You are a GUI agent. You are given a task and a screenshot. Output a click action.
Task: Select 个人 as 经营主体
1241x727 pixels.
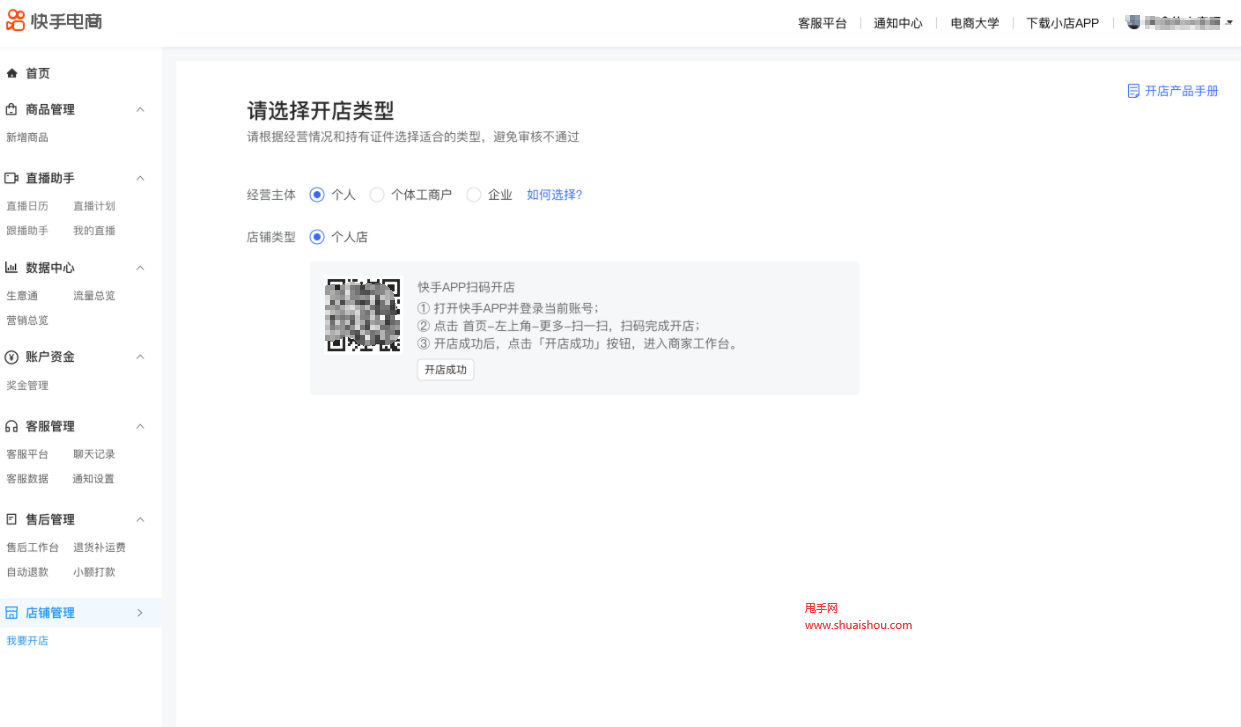pyautogui.click(x=317, y=194)
